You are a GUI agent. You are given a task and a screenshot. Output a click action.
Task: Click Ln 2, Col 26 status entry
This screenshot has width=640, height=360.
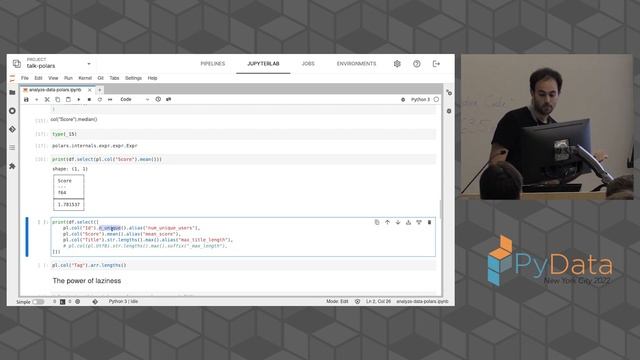(x=378, y=302)
